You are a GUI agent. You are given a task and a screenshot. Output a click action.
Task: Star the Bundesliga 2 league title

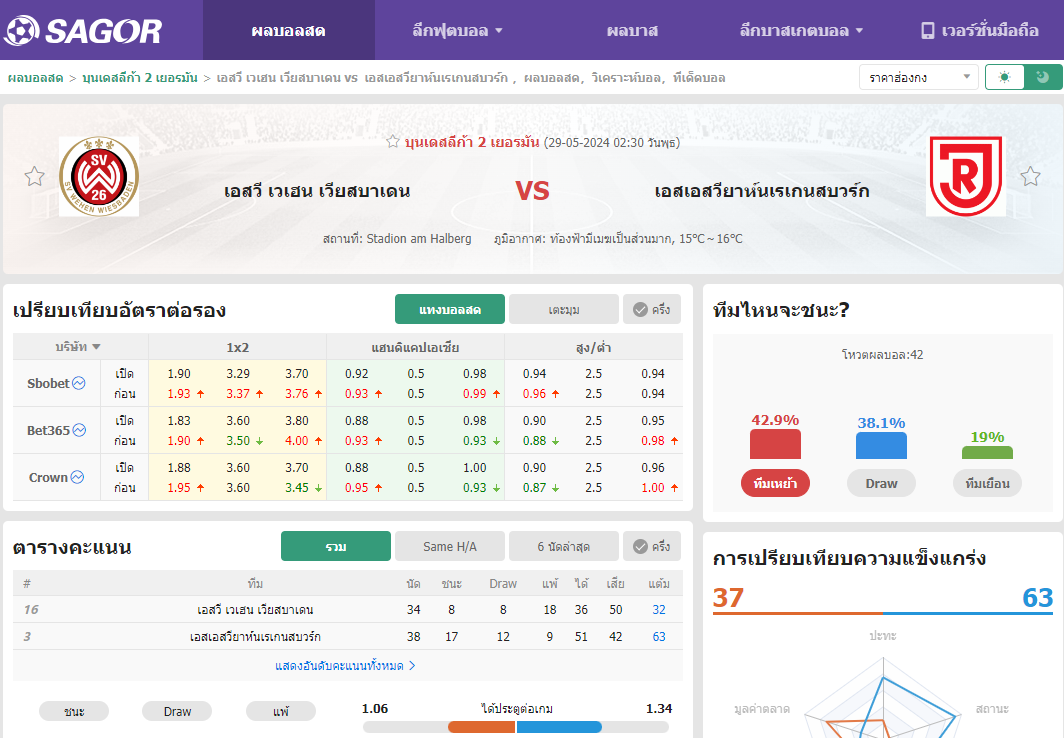[393, 142]
